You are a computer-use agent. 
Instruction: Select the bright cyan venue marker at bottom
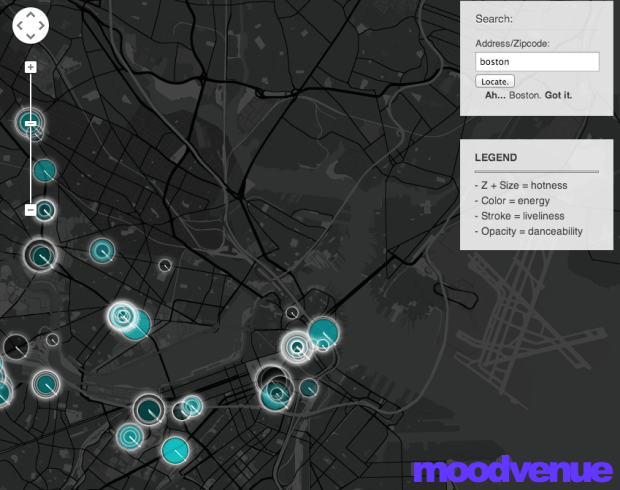point(175,450)
